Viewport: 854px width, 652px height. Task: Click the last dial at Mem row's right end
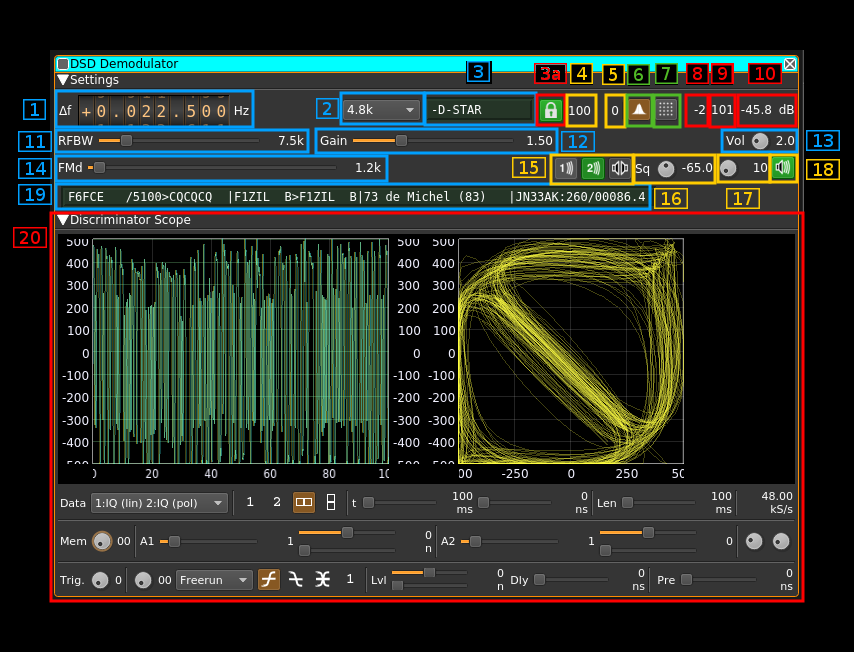click(x=781, y=541)
